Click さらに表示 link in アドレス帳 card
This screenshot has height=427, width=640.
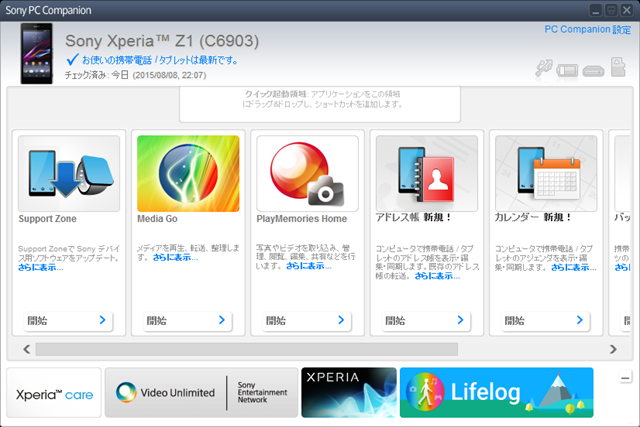[x=438, y=276]
